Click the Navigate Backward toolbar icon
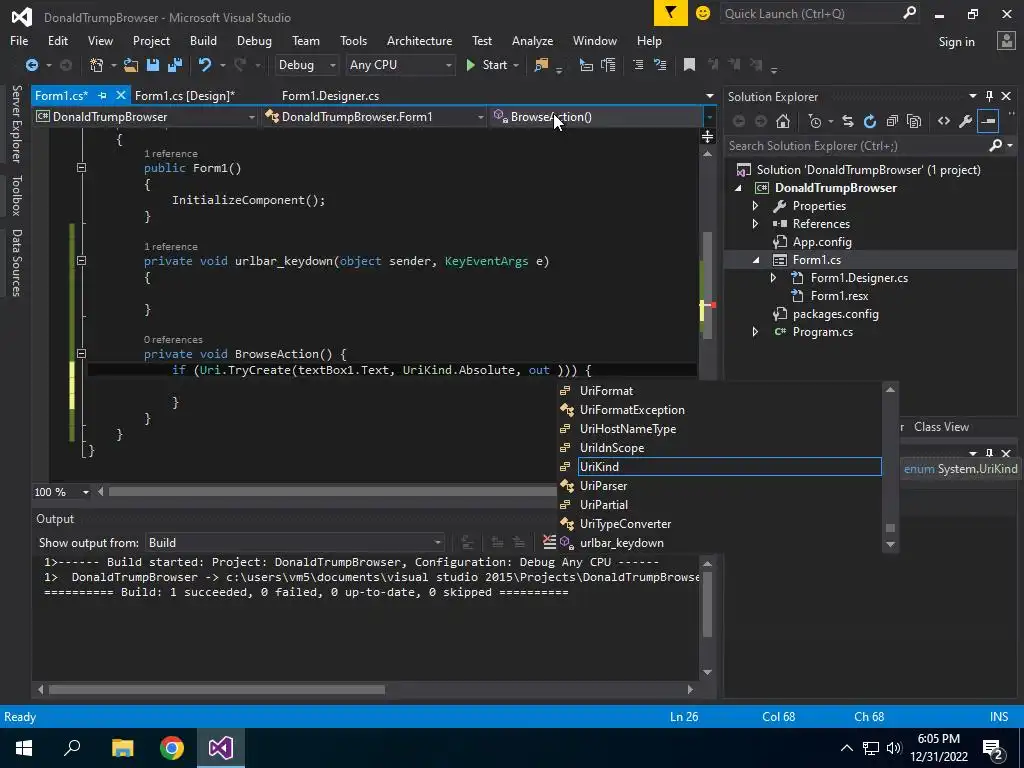This screenshot has width=1024, height=768. click(31, 65)
